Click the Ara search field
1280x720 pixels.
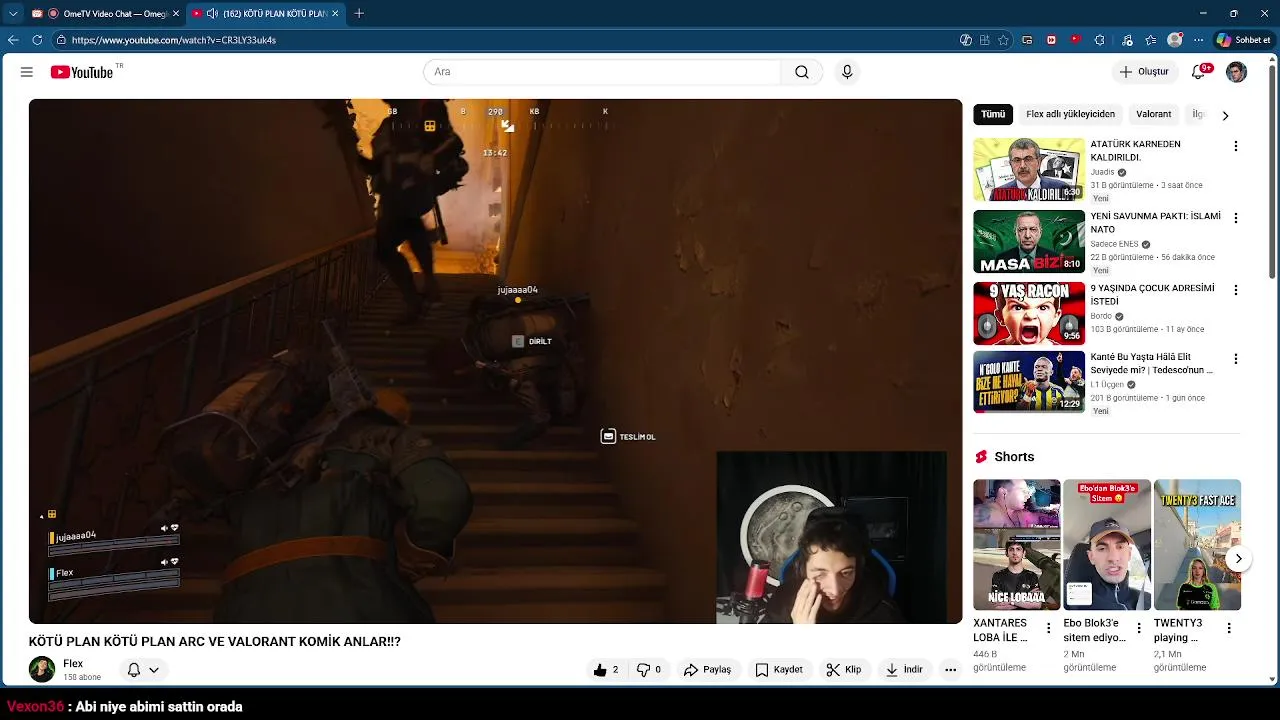click(x=602, y=72)
